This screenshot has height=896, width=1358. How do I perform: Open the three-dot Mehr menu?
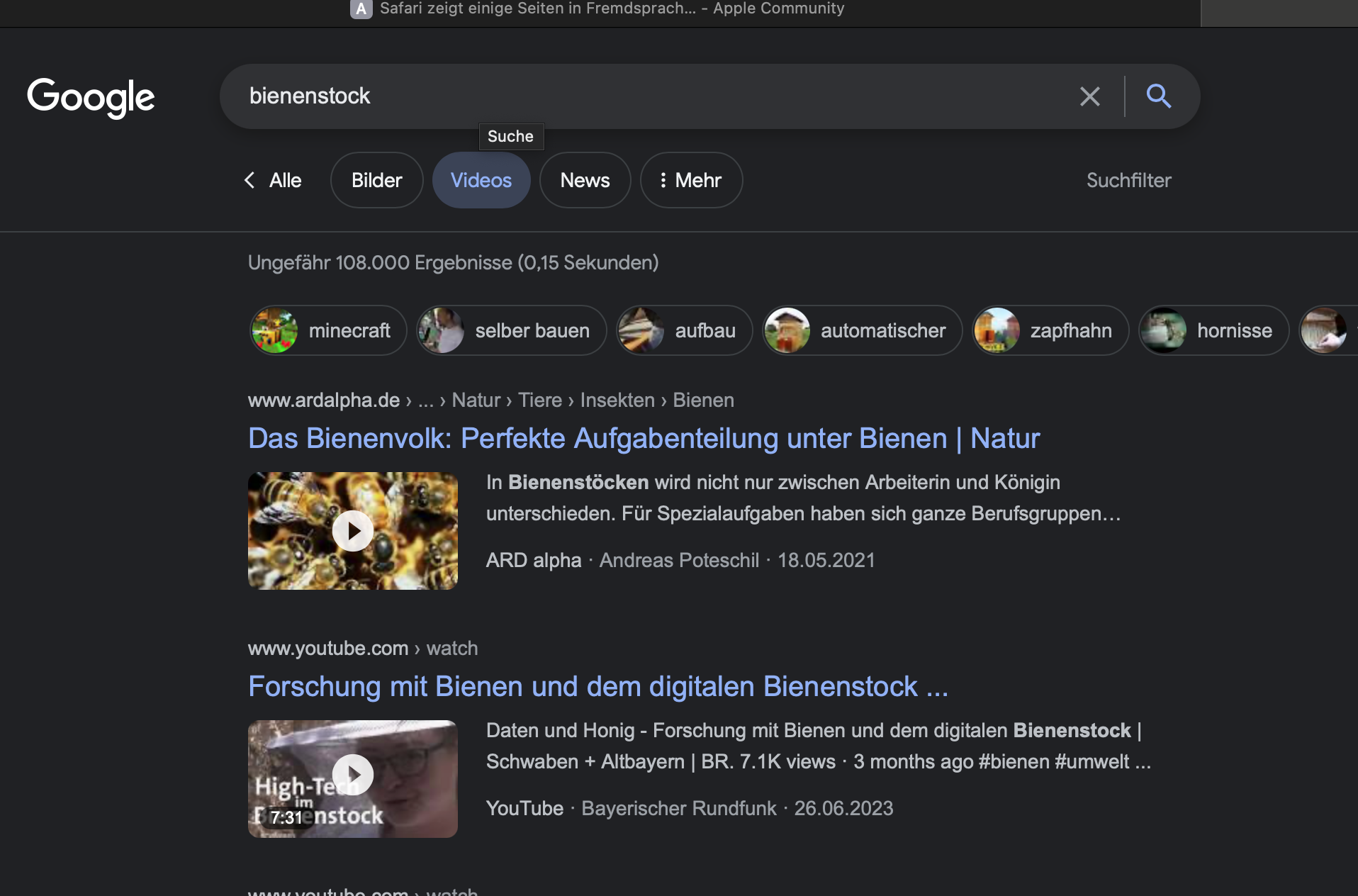coord(691,180)
